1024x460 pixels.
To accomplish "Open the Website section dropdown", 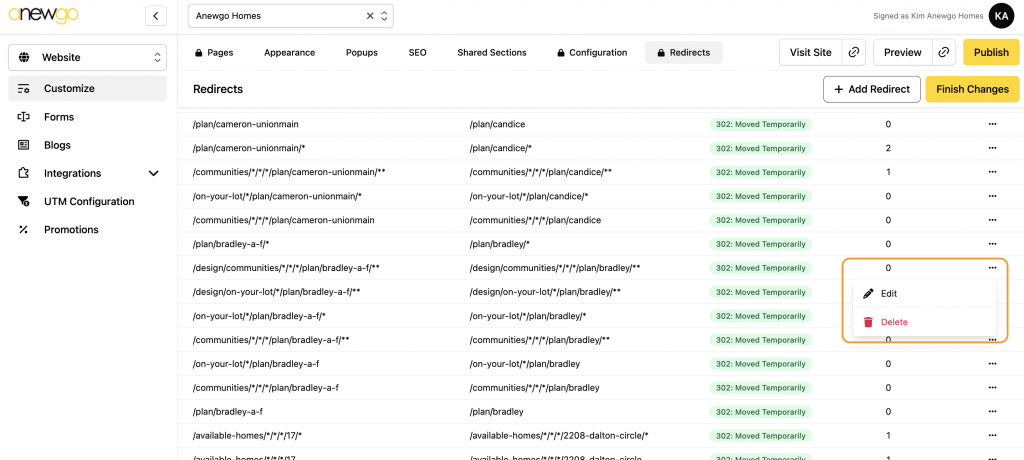I will [x=87, y=57].
